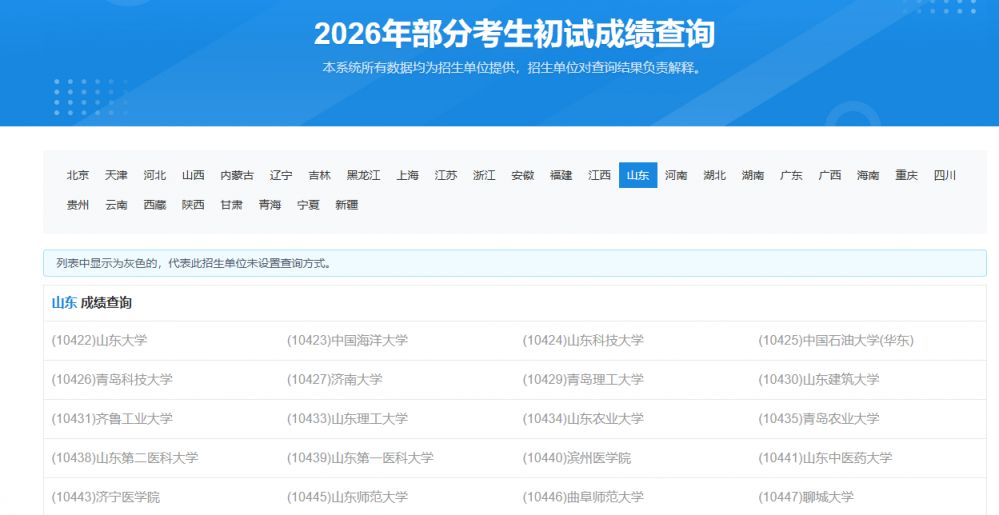Open (10422)山东大学 score query
Image resolution: width=999 pixels, height=515 pixels.
(99, 341)
